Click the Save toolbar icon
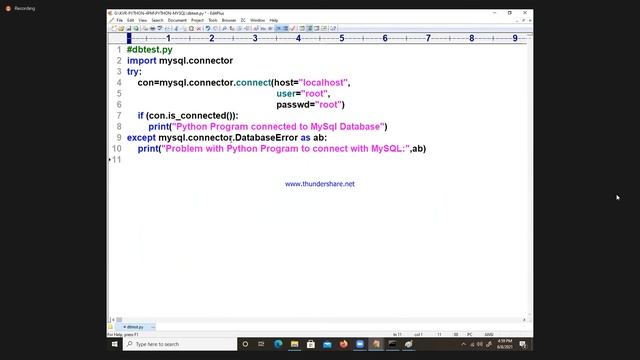This screenshot has height=360, width=640. [x=128, y=28]
